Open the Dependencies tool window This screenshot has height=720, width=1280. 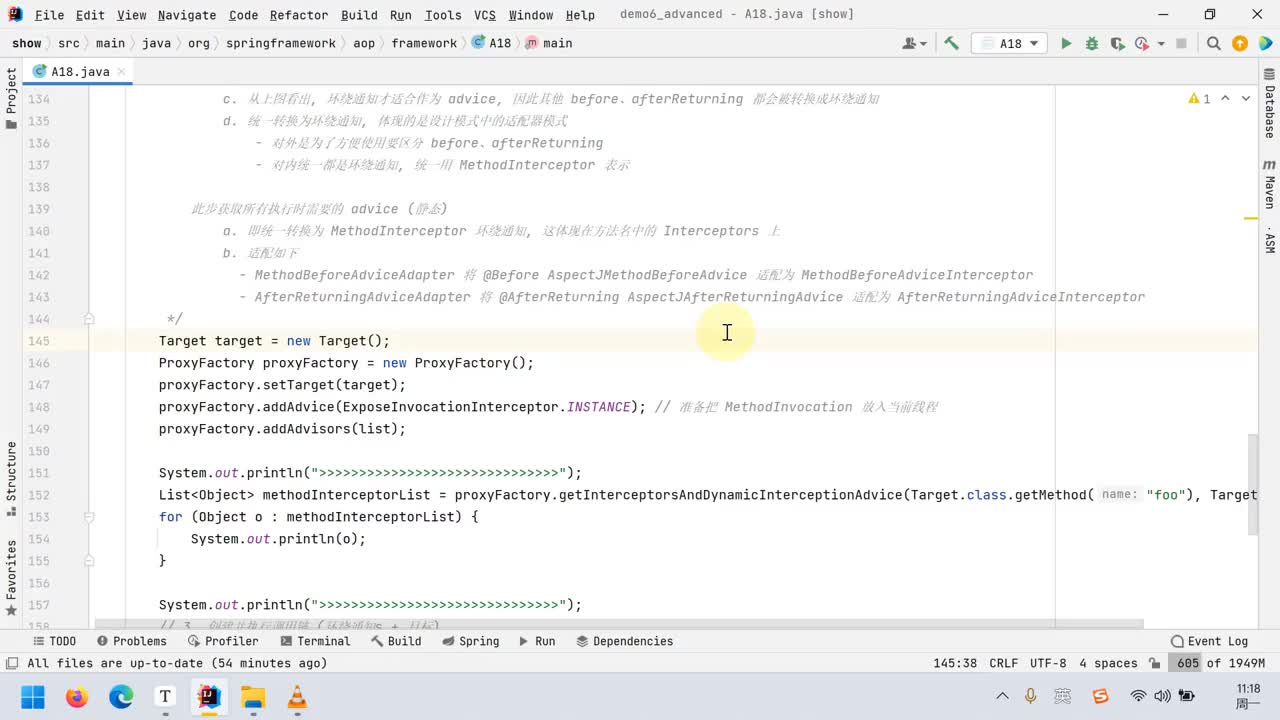pyautogui.click(x=625, y=641)
